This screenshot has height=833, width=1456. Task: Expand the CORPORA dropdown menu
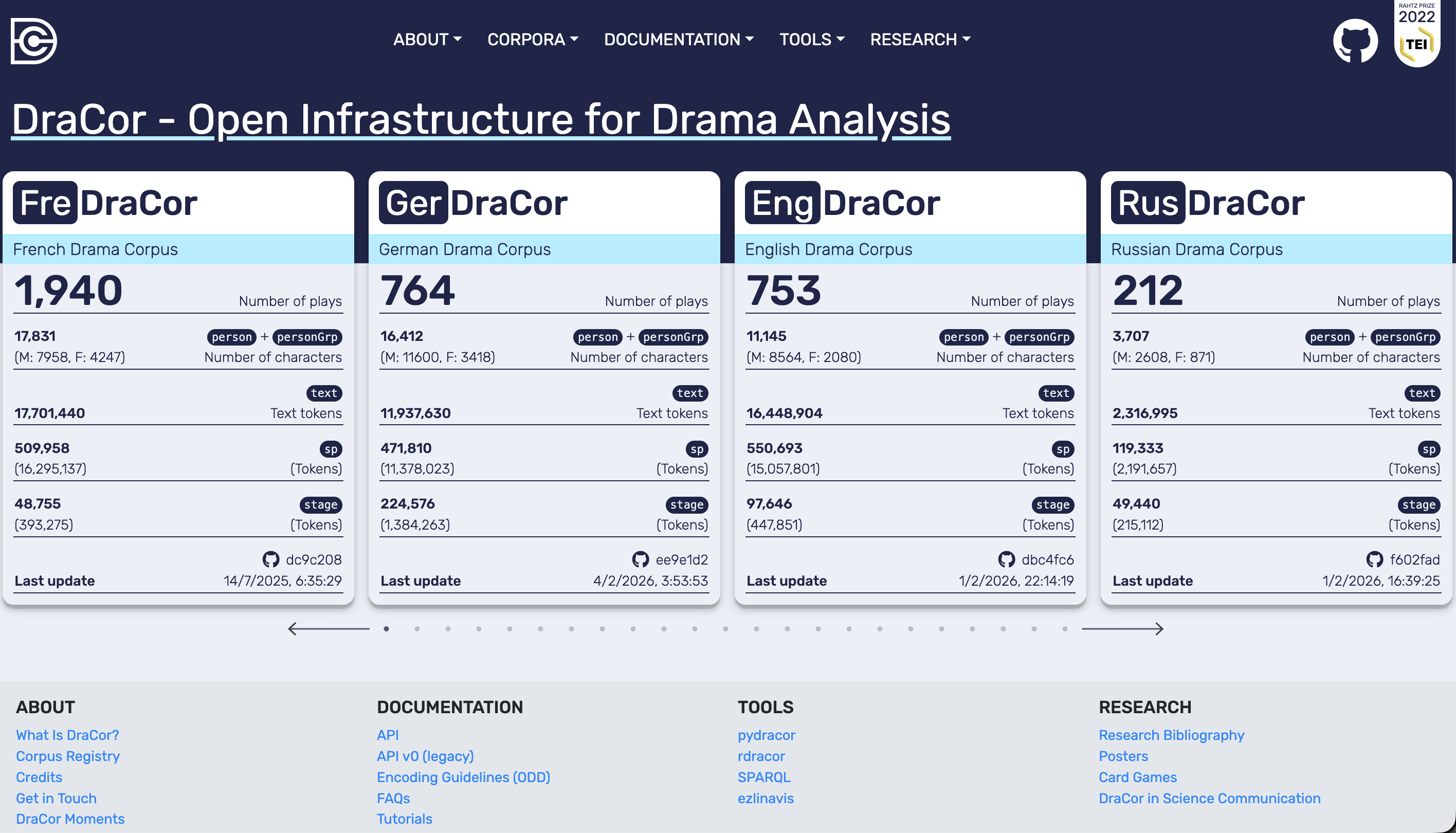[x=533, y=40]
